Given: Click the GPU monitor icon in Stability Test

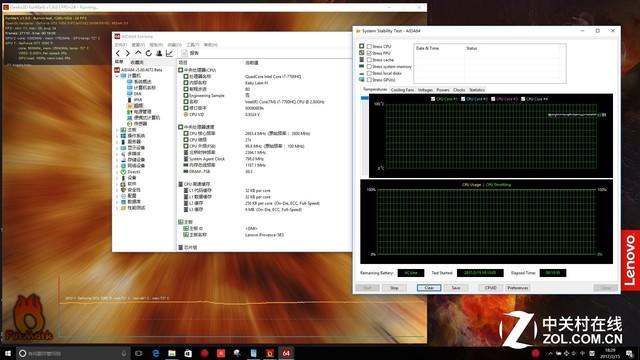Looking at the screenshot, I should pos(362,80).
